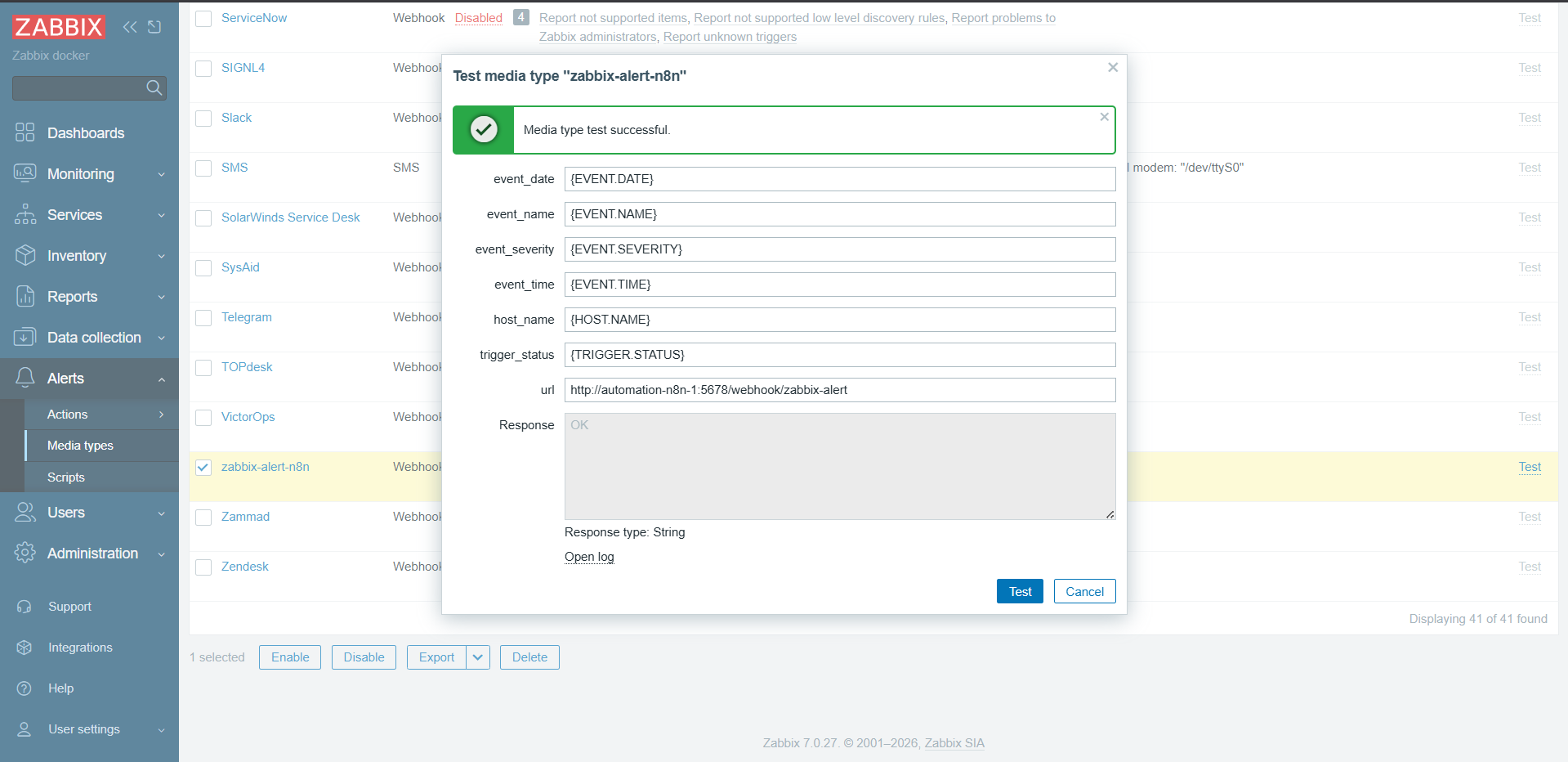Open the Support menu item
The image size is (1568, 762).
89,607
